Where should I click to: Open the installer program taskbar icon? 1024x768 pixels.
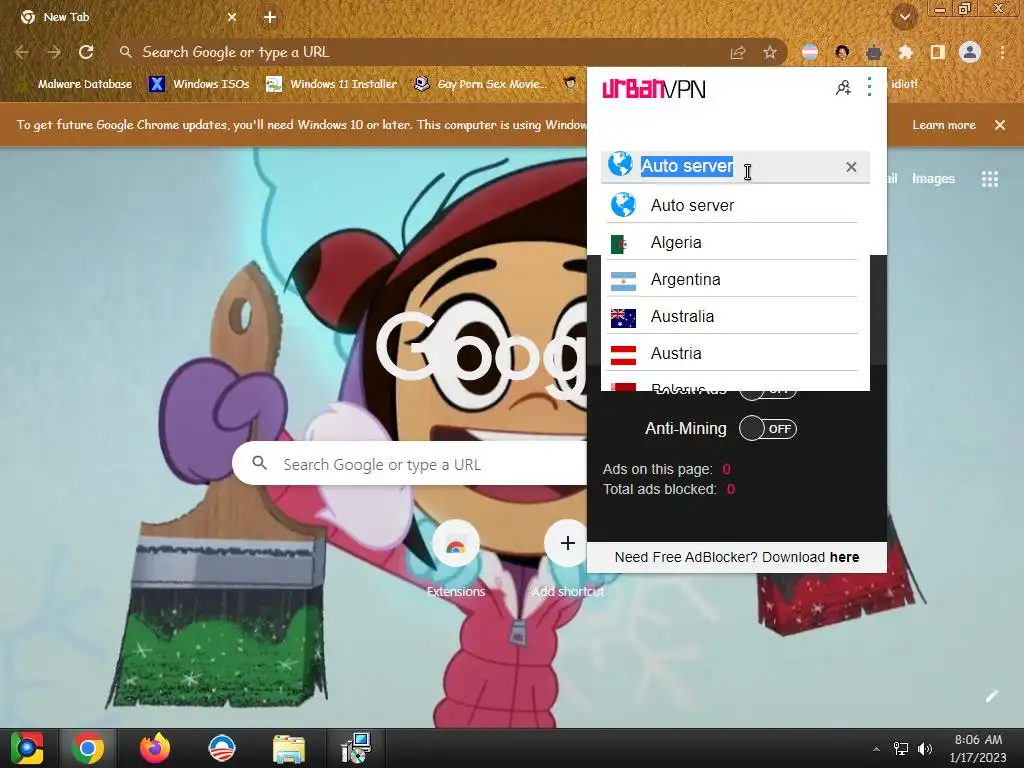tap(356, 748)
